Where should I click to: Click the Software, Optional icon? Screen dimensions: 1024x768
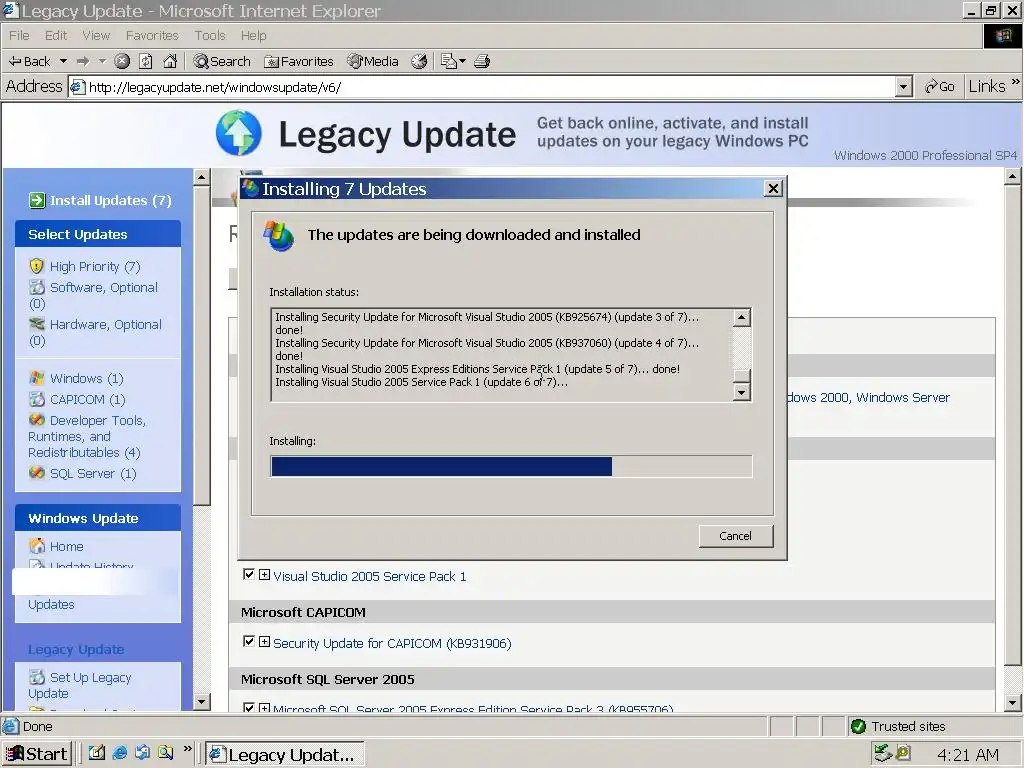tap(37, 287)
